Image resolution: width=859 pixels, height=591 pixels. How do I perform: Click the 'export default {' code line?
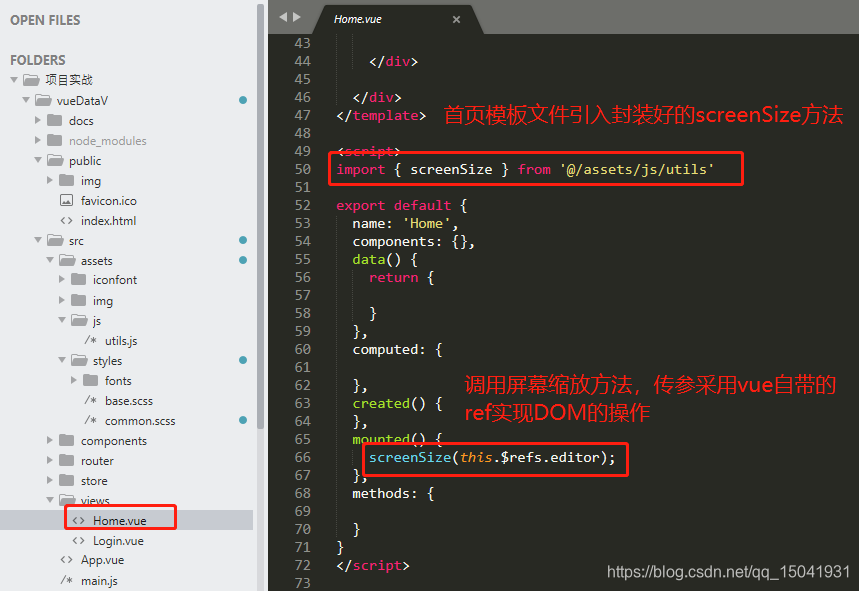401,205
